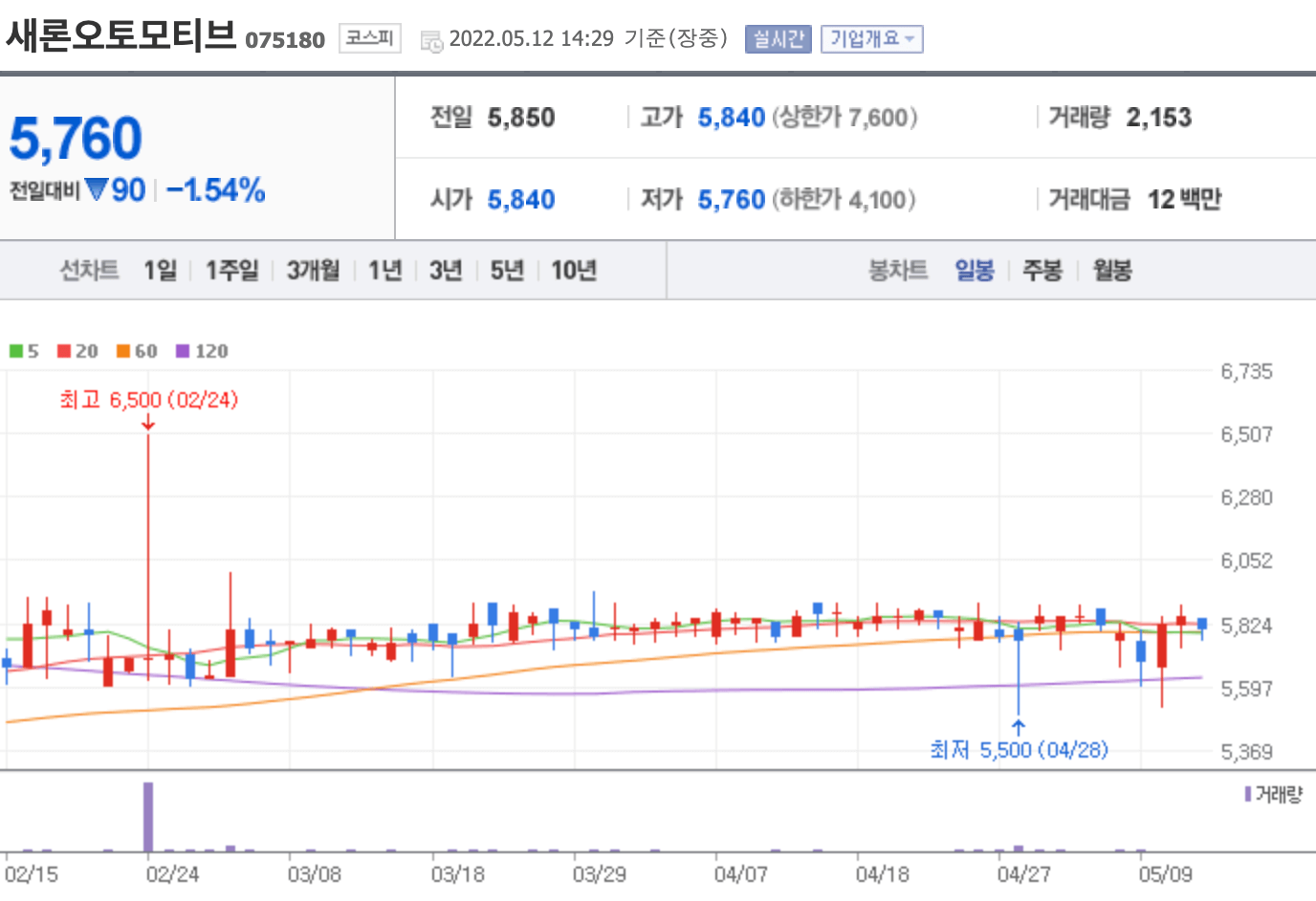Click the 6,052 y-axis price label
1316x901 pixels.
click(1246, 560)
